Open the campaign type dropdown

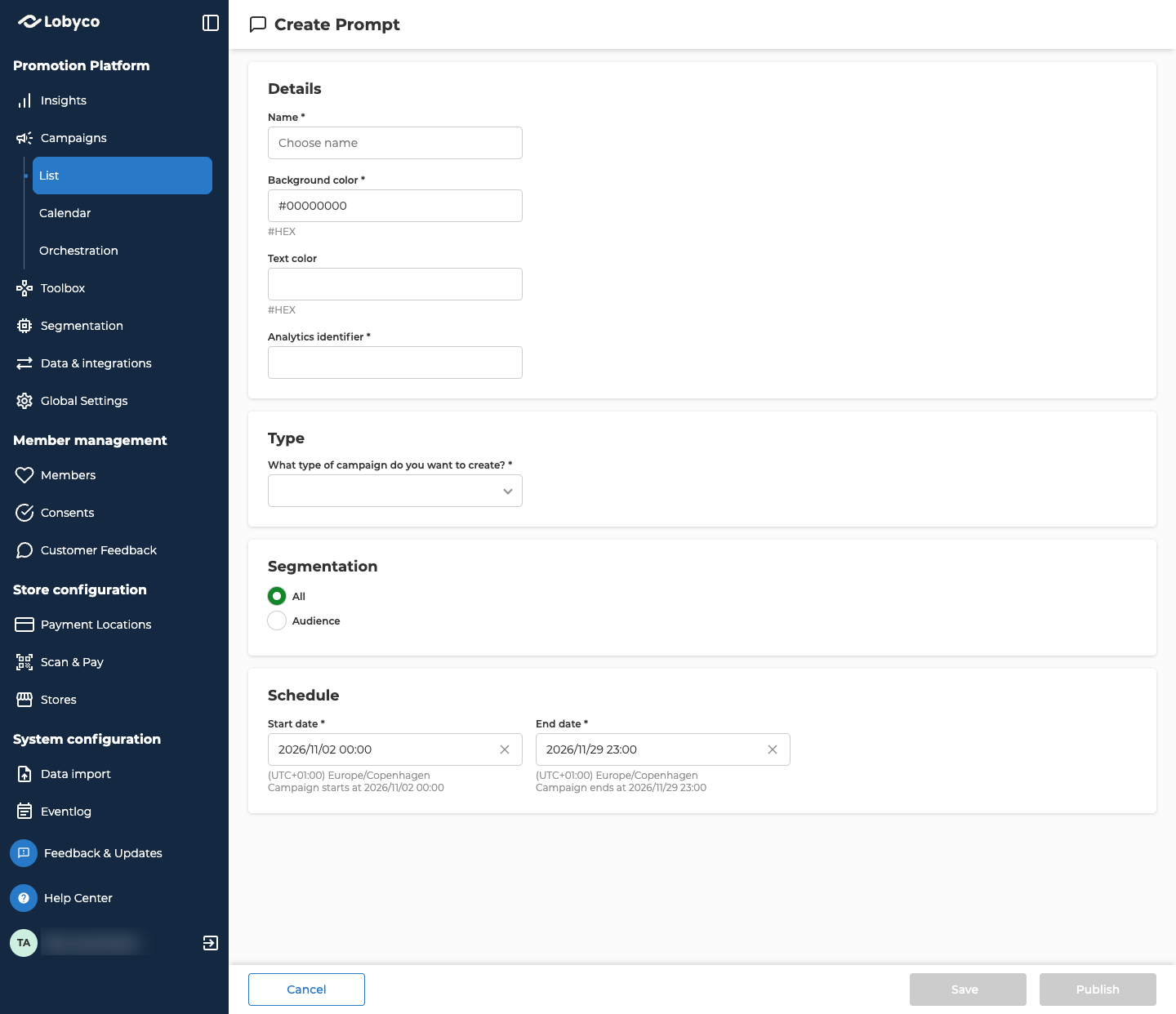pyautogui.click(x=395, y=491)
